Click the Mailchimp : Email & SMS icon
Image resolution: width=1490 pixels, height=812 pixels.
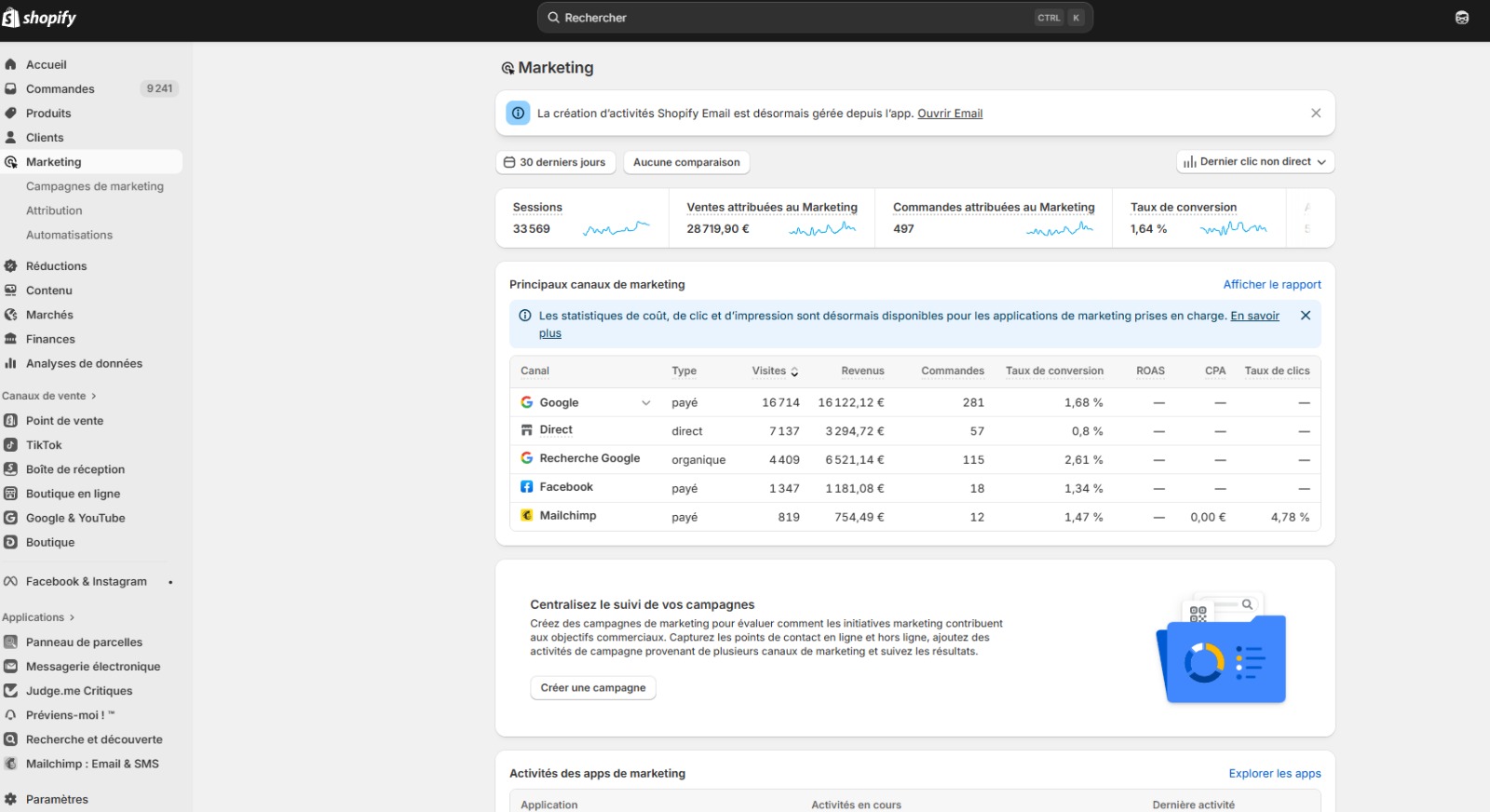[10, 763]
